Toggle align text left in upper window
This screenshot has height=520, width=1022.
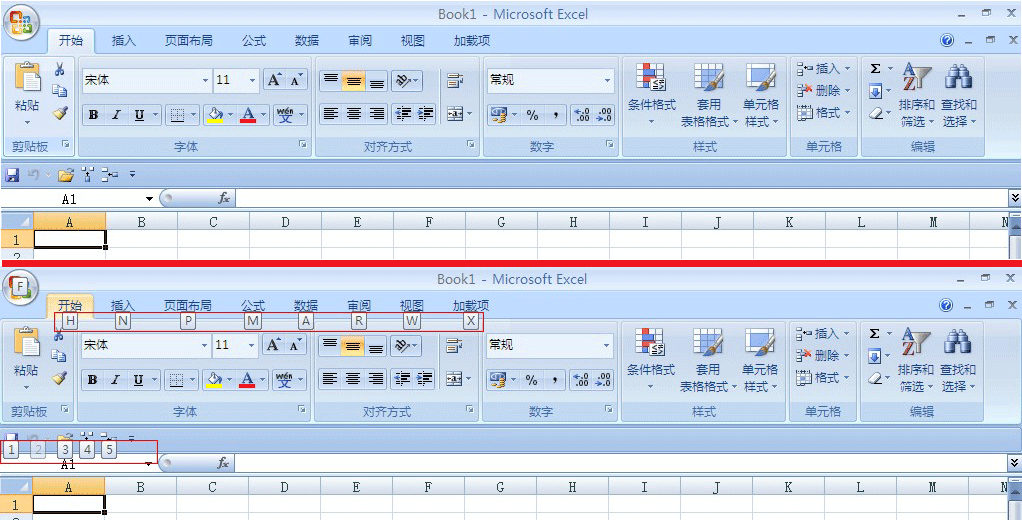(x=331, y=114)
